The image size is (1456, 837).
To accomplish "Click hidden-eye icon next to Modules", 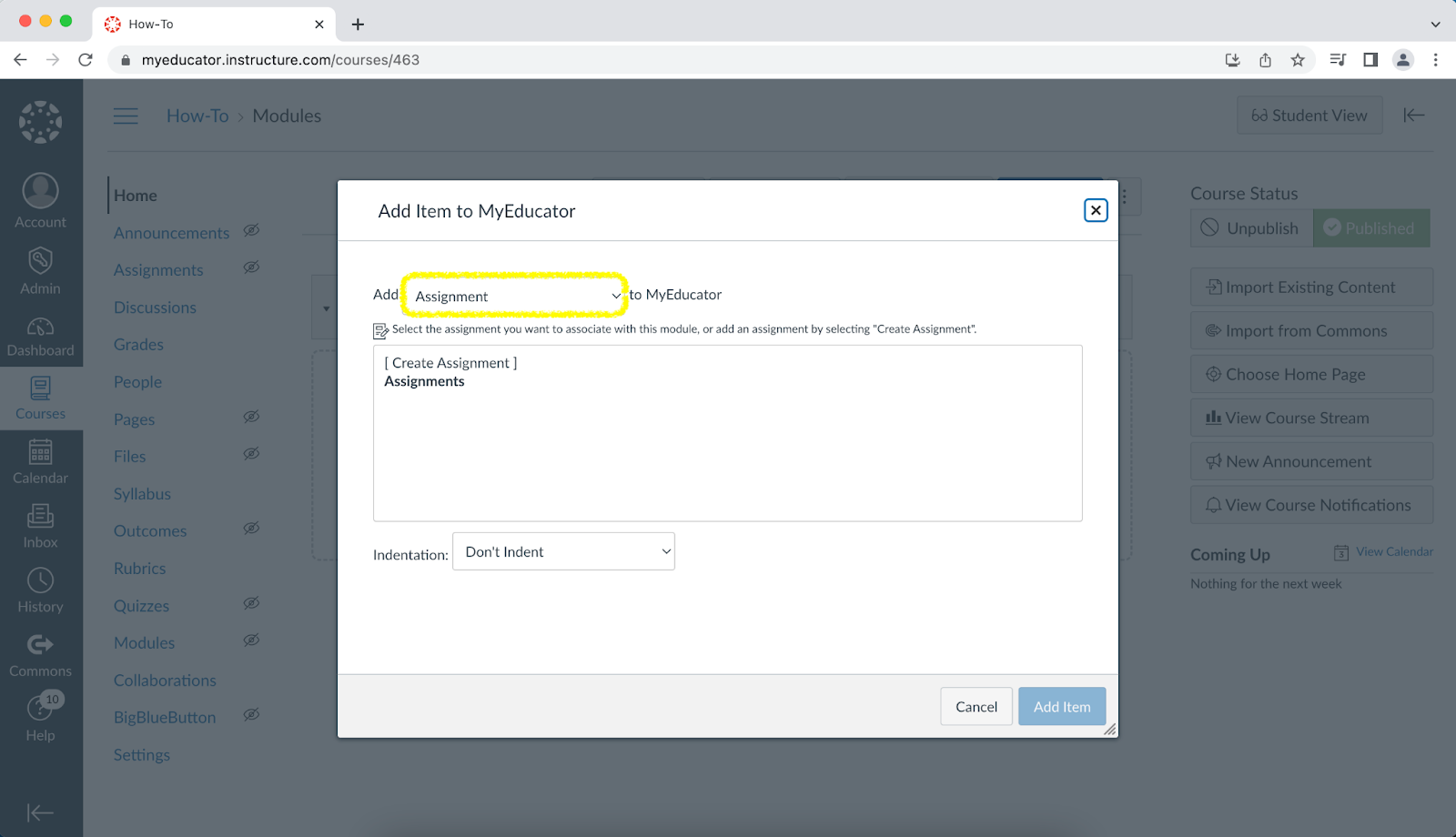I will pos(251,640).
